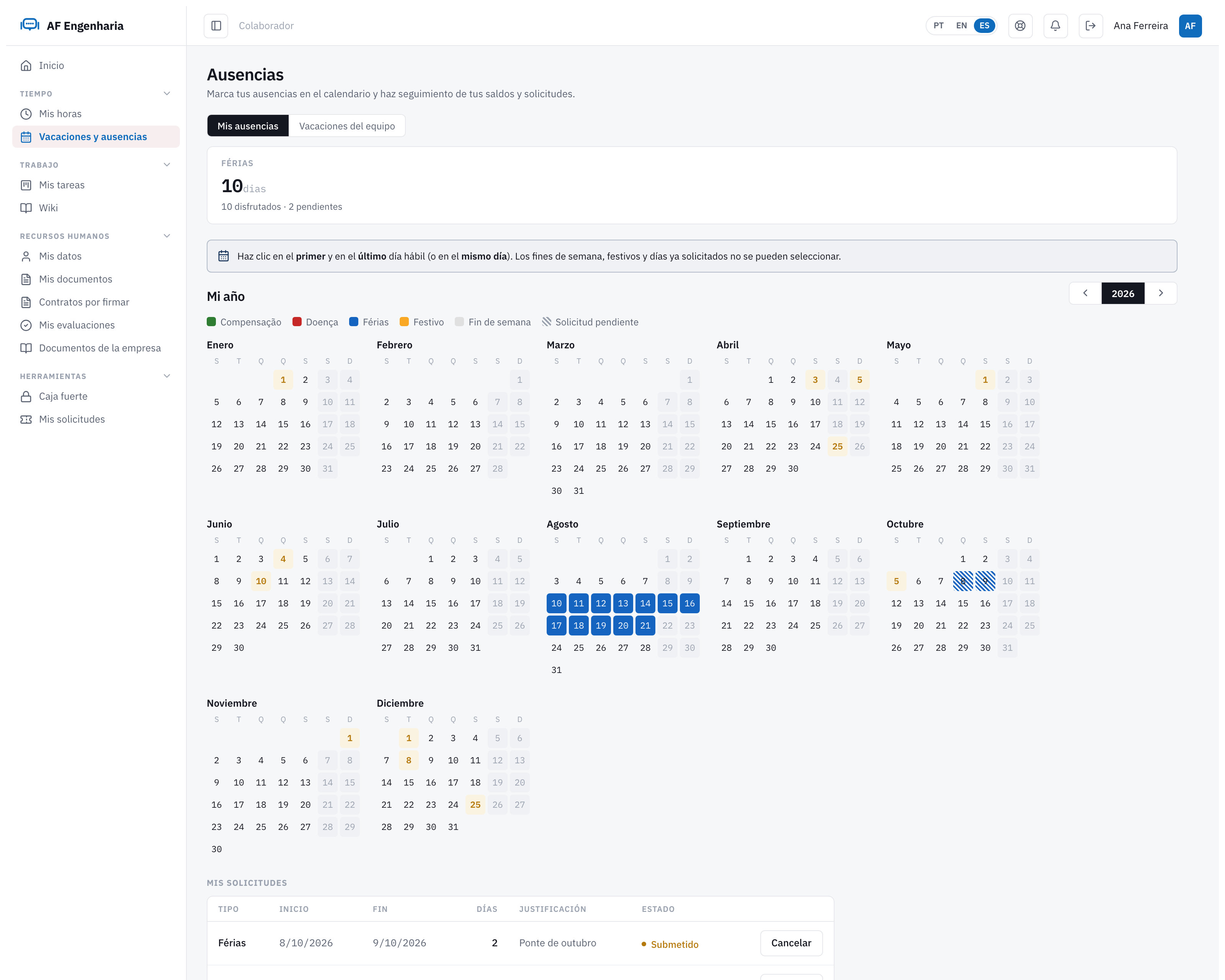Switch language to PT

939,26
